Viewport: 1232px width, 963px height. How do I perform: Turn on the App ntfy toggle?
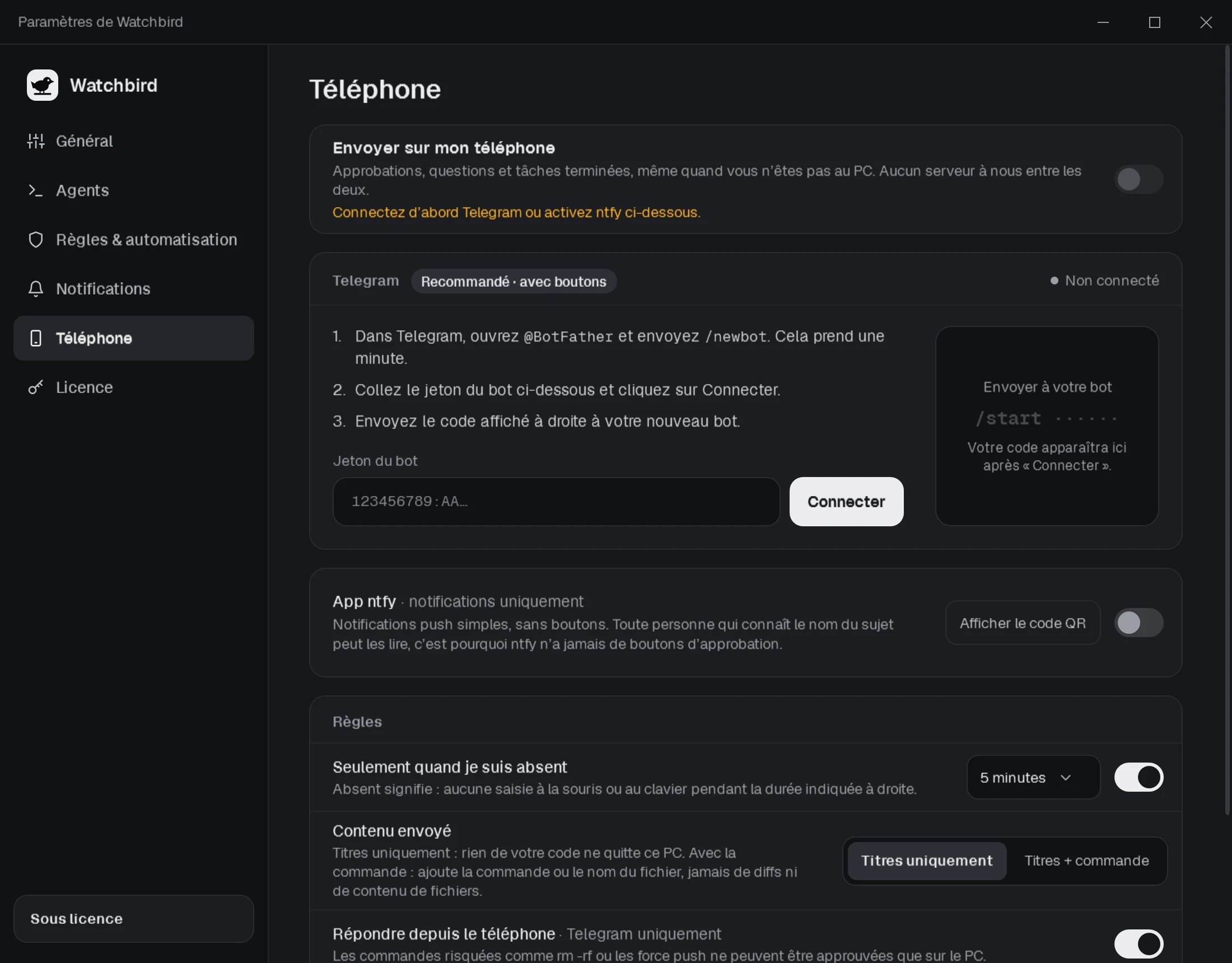click(1138, 623)
